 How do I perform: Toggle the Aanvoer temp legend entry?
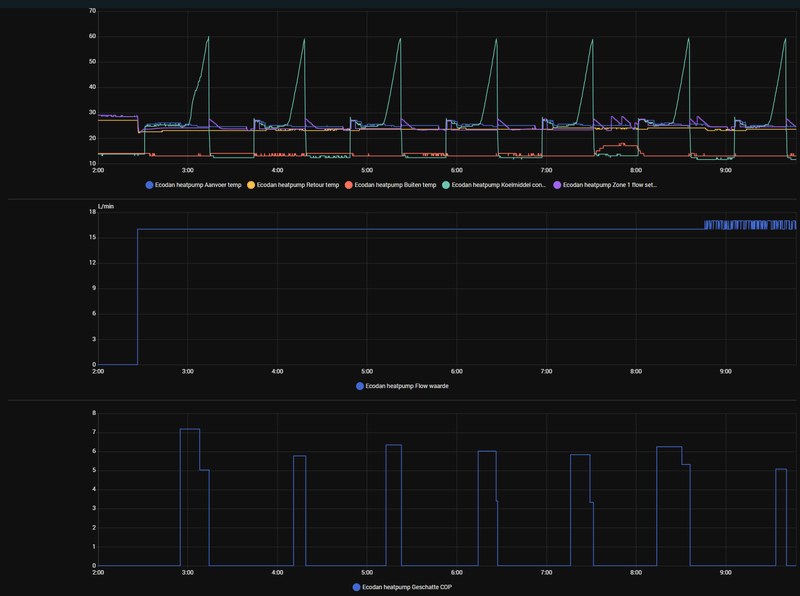point(193,185)
